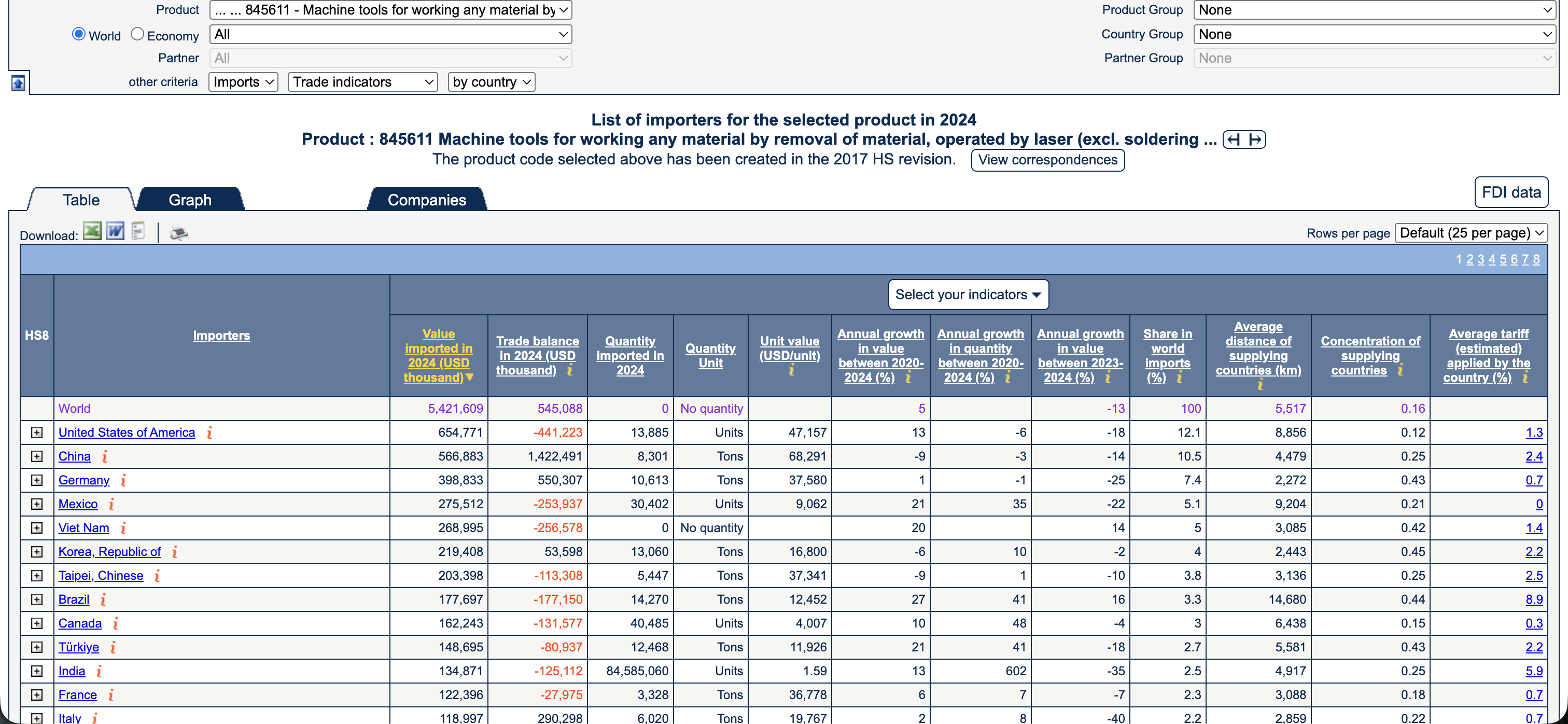The width and height of the screenshot is (1568, 724).
Task: Click info icon in Trade balance header
Action: click(570, 370)
